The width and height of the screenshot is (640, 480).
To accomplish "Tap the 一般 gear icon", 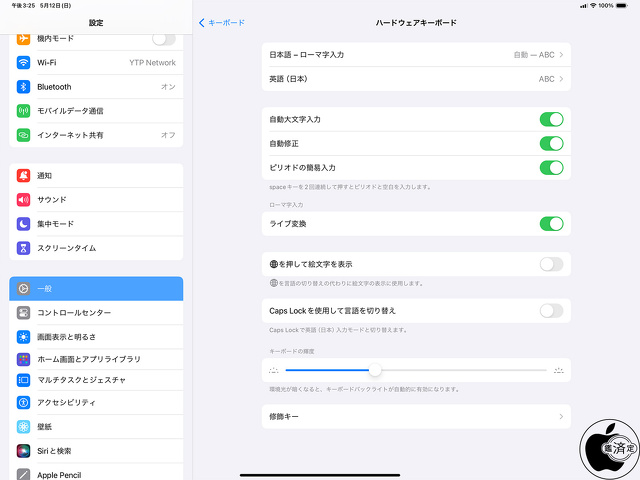I will (23, 289).
